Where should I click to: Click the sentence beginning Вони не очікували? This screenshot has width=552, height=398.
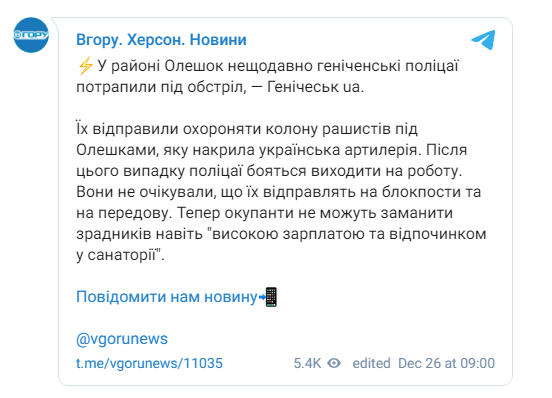[278, 202]
